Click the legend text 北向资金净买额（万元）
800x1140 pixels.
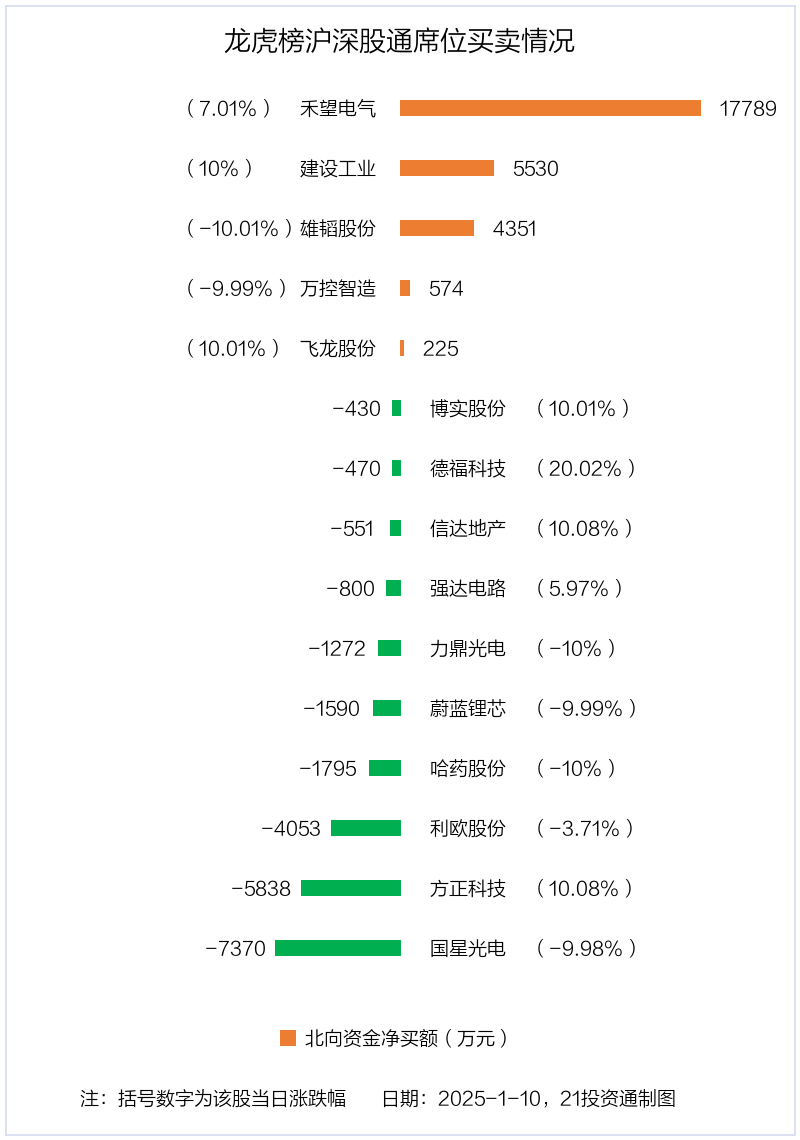tap(407, 1037)
